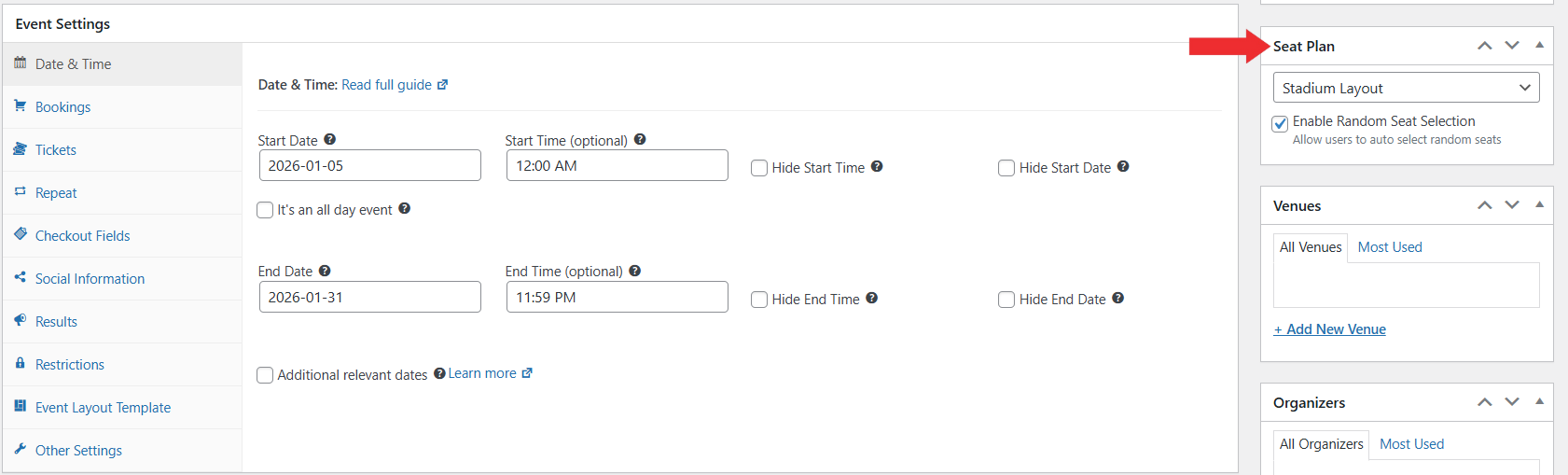
Task: Switch to Most Used venues tab
Action: tap(1390, 247)
